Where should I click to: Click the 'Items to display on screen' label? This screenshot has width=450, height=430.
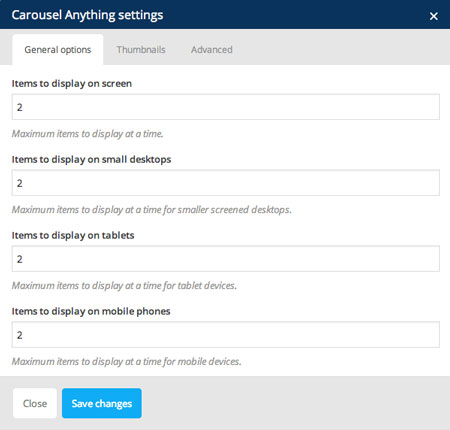tap(72, 84)
